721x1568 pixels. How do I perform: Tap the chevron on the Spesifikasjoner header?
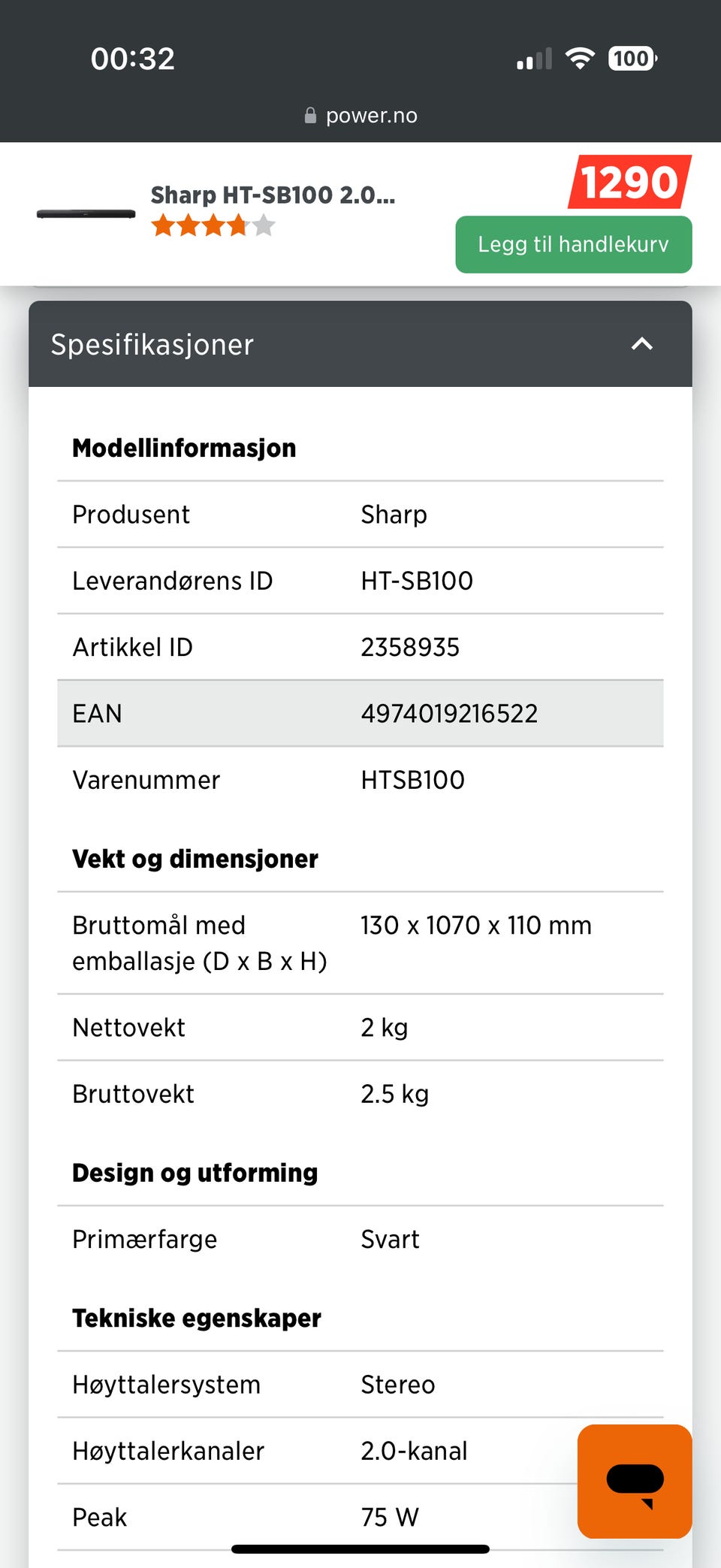641,344
